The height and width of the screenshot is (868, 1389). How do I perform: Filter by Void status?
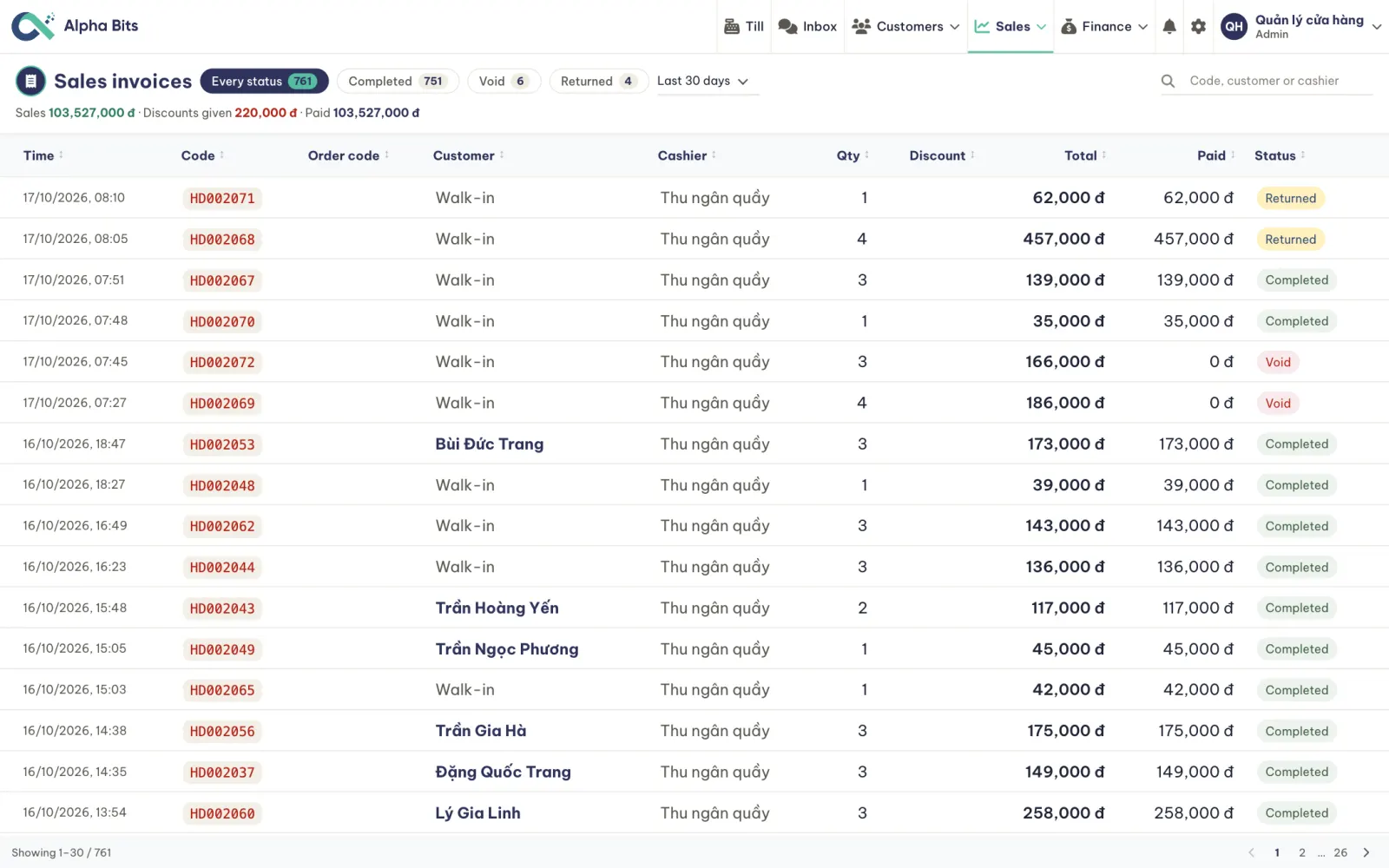pos(504,81)
